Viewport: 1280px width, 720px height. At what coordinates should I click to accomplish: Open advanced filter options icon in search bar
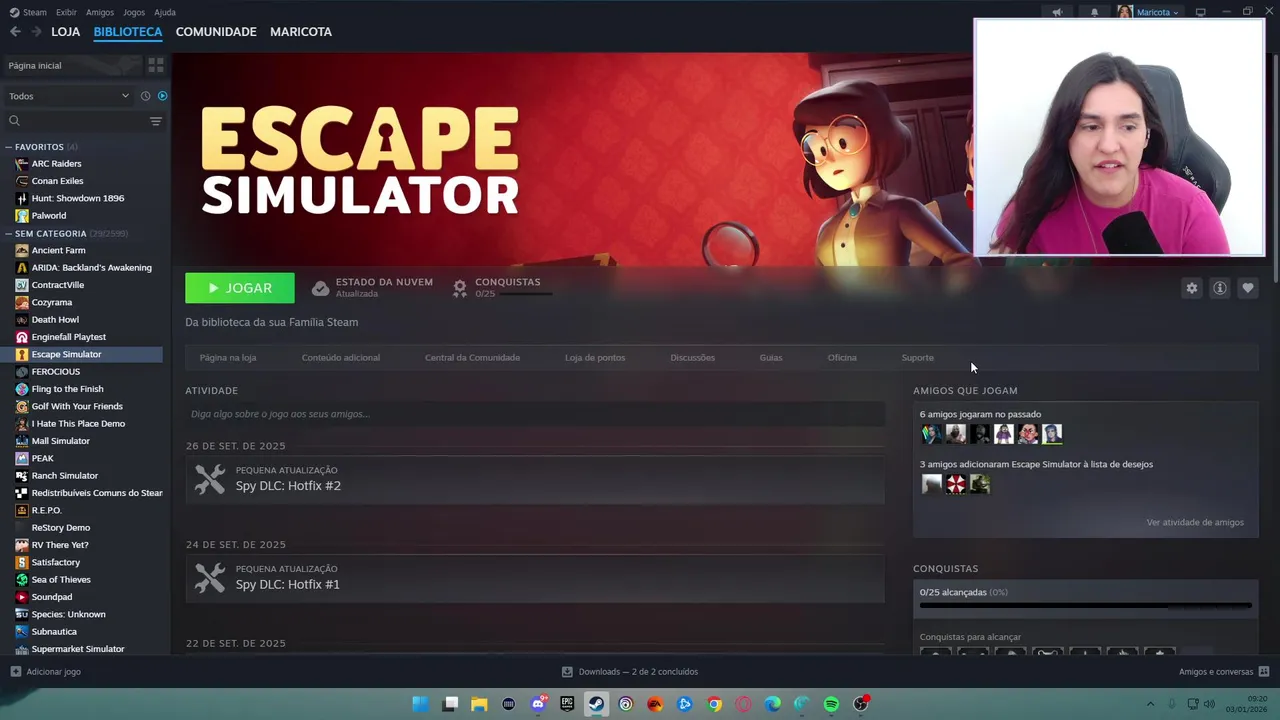tap(155, 121)
